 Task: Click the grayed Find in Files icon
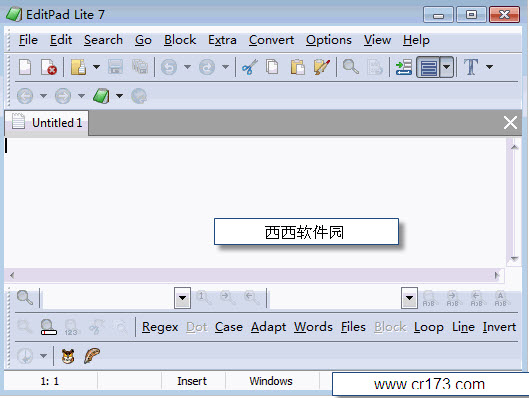coord(374,67)
